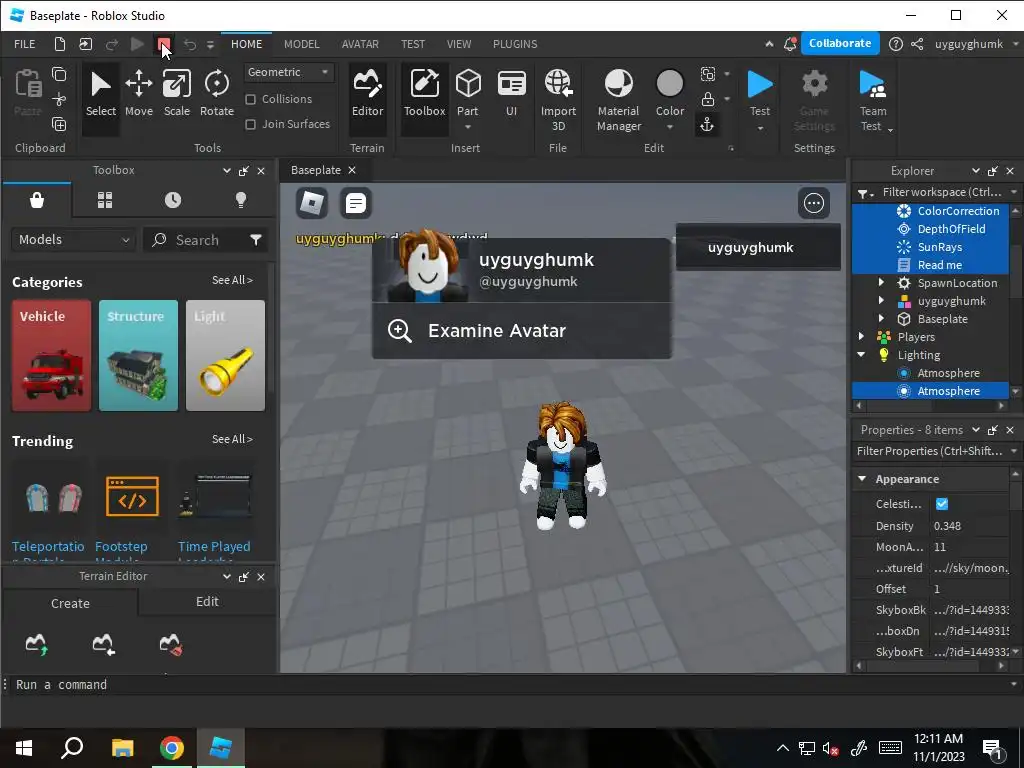
Task: Activate the Move tool
Action: (138, 95)
